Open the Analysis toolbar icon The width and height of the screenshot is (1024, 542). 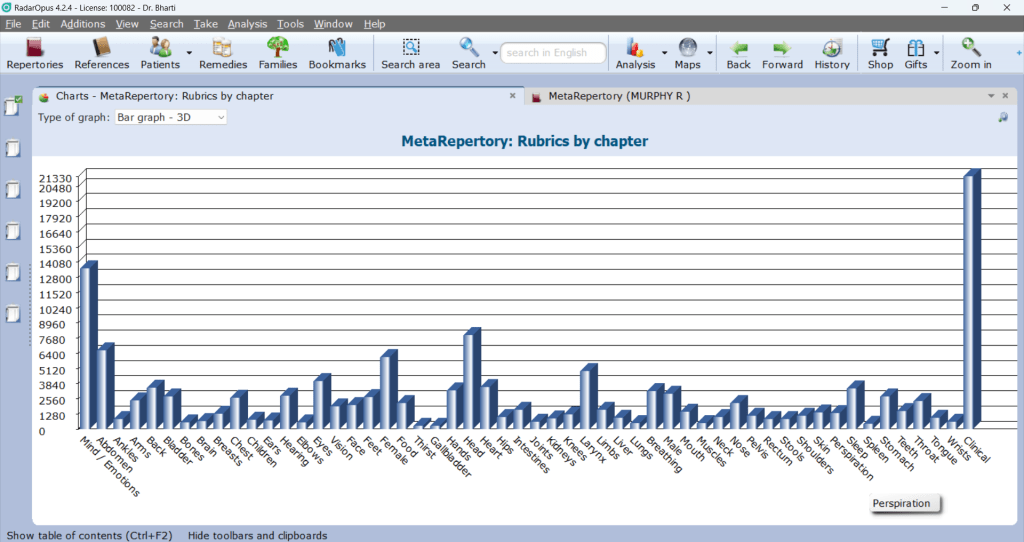click(x=635, y=54)
